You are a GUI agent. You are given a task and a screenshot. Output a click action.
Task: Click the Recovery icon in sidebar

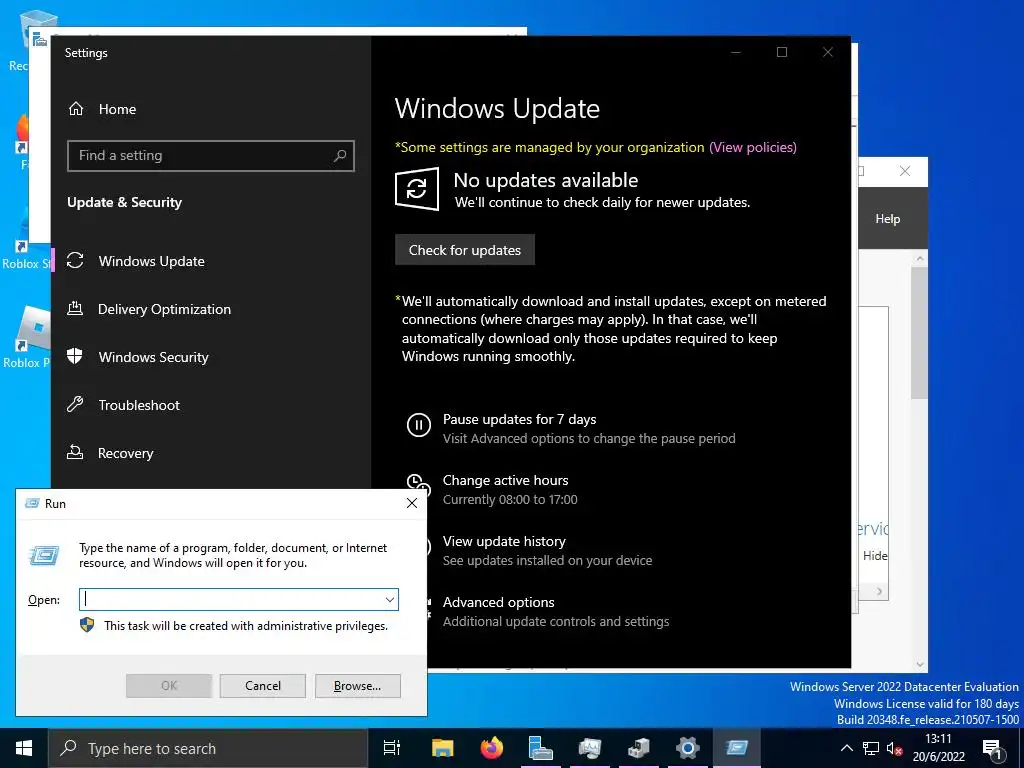[75, 452]
